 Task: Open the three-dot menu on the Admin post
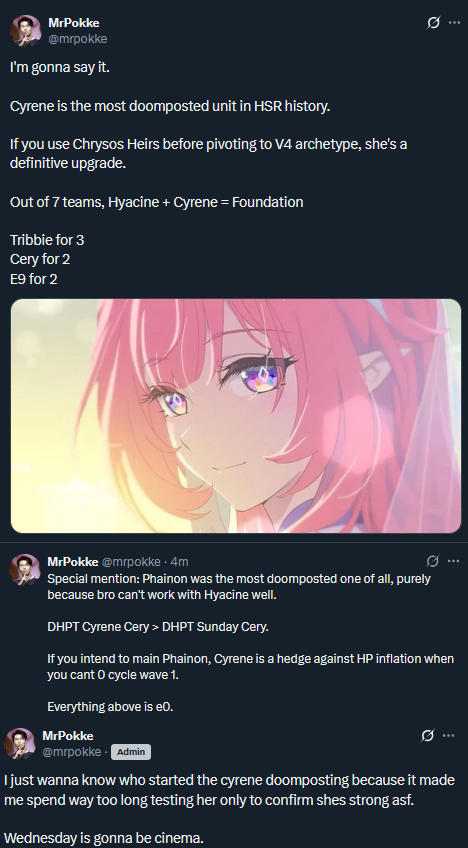click(x=449, y=736)
